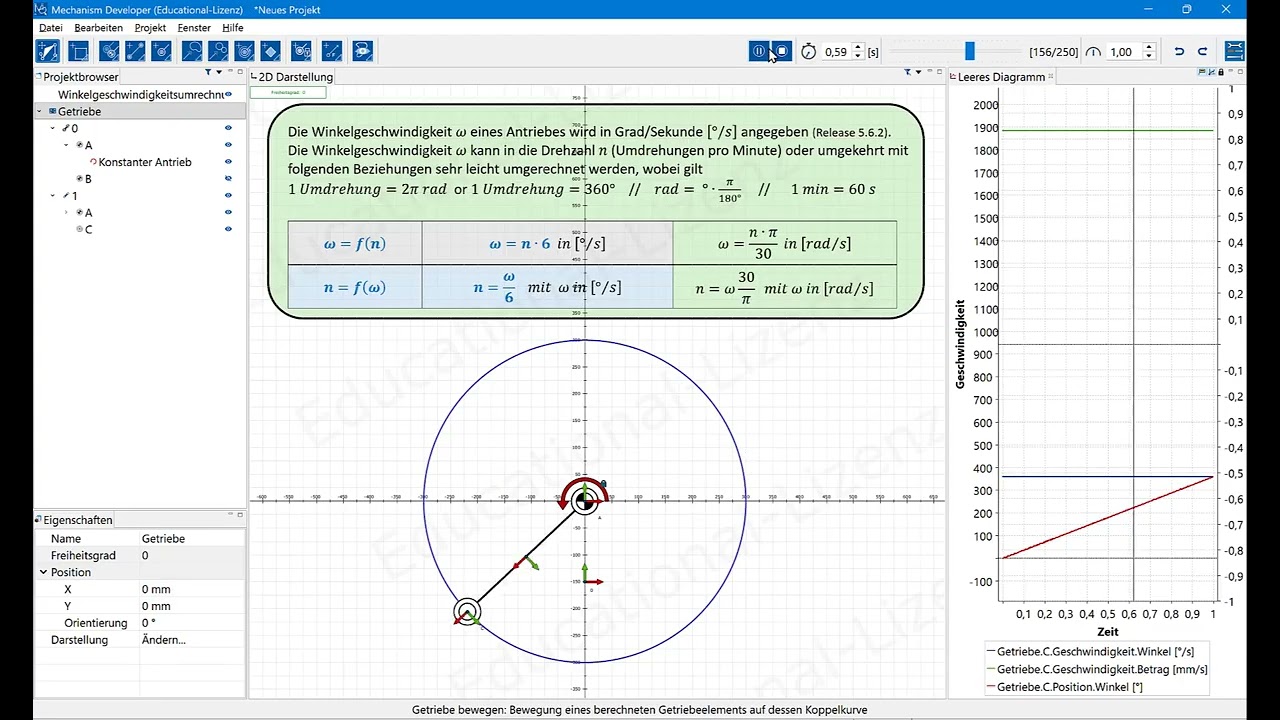Open the Datei menu
Viewport: 1280px width, 720px height.
50,28
